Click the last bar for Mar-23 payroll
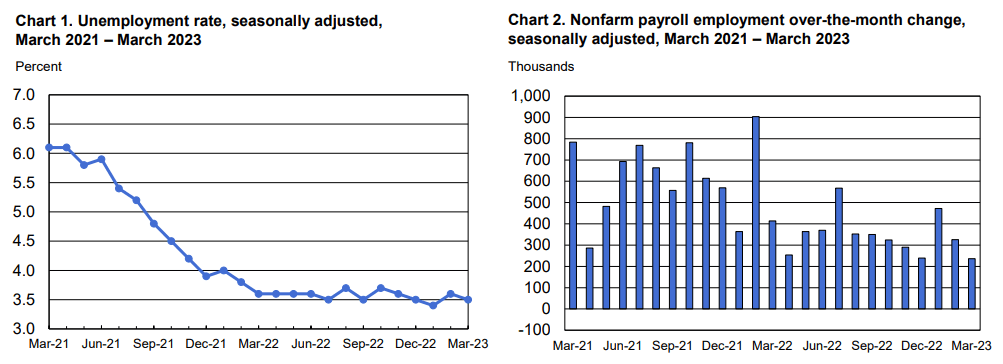1003x364 pixels. 972,284
